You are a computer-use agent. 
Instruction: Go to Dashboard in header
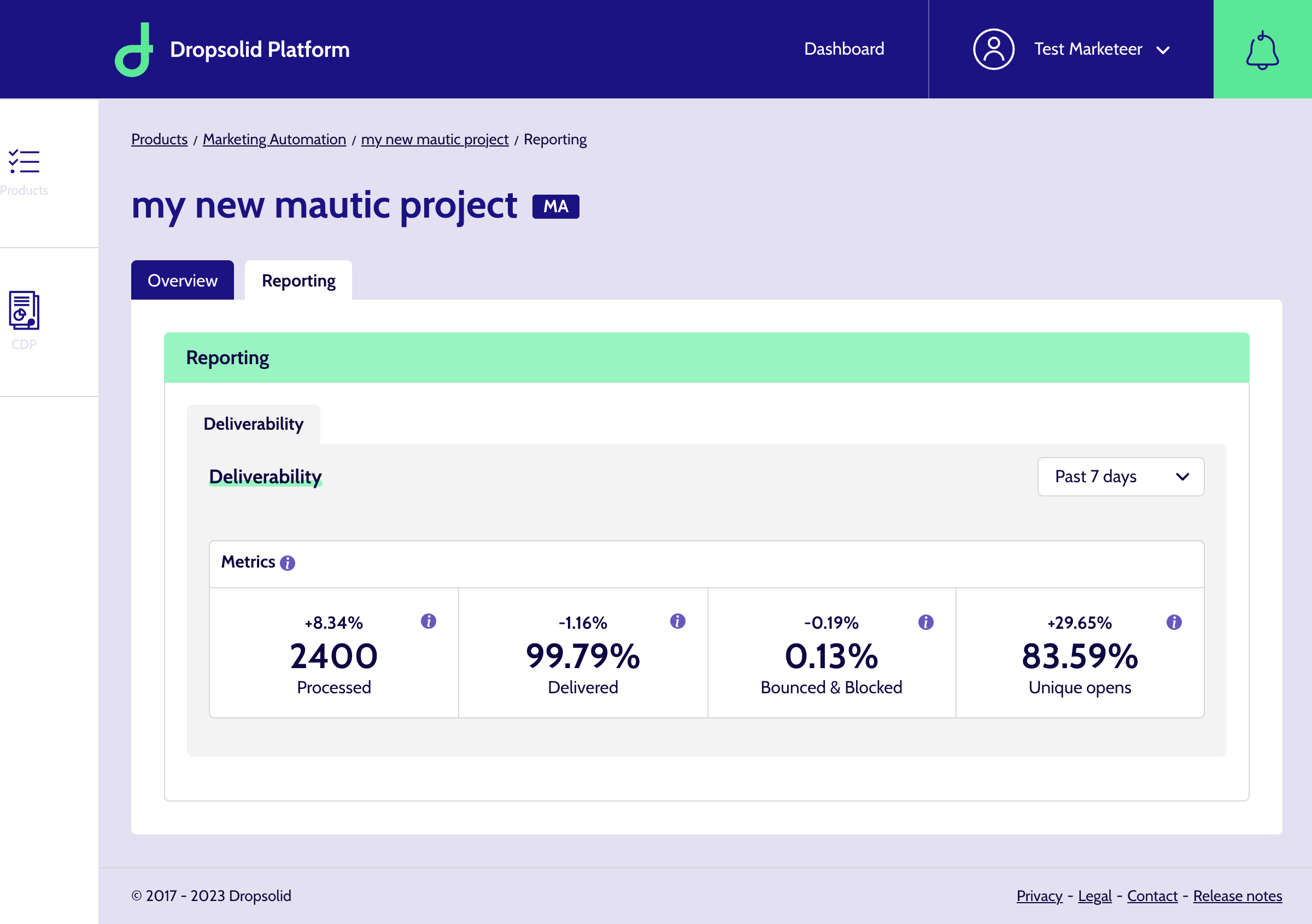click(x=844, y=49)
